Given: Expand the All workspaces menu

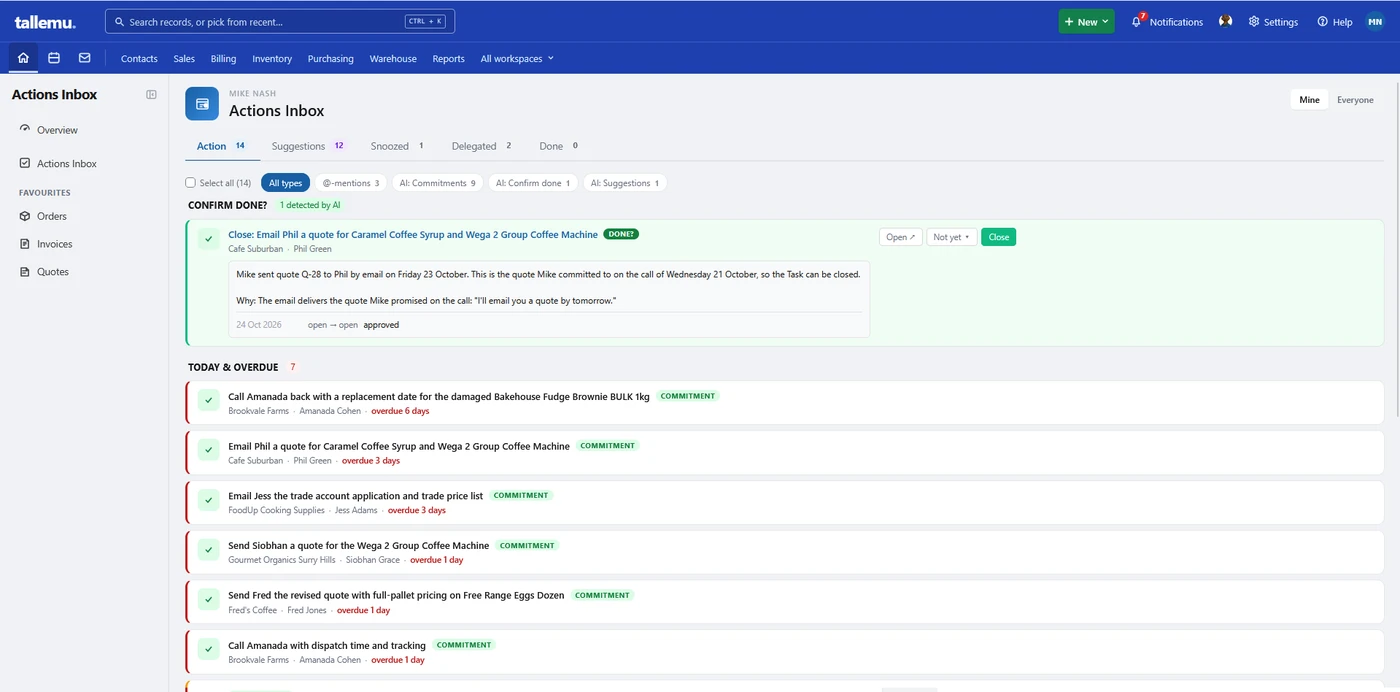Looking at the screenshot, I should pos(517,58).
